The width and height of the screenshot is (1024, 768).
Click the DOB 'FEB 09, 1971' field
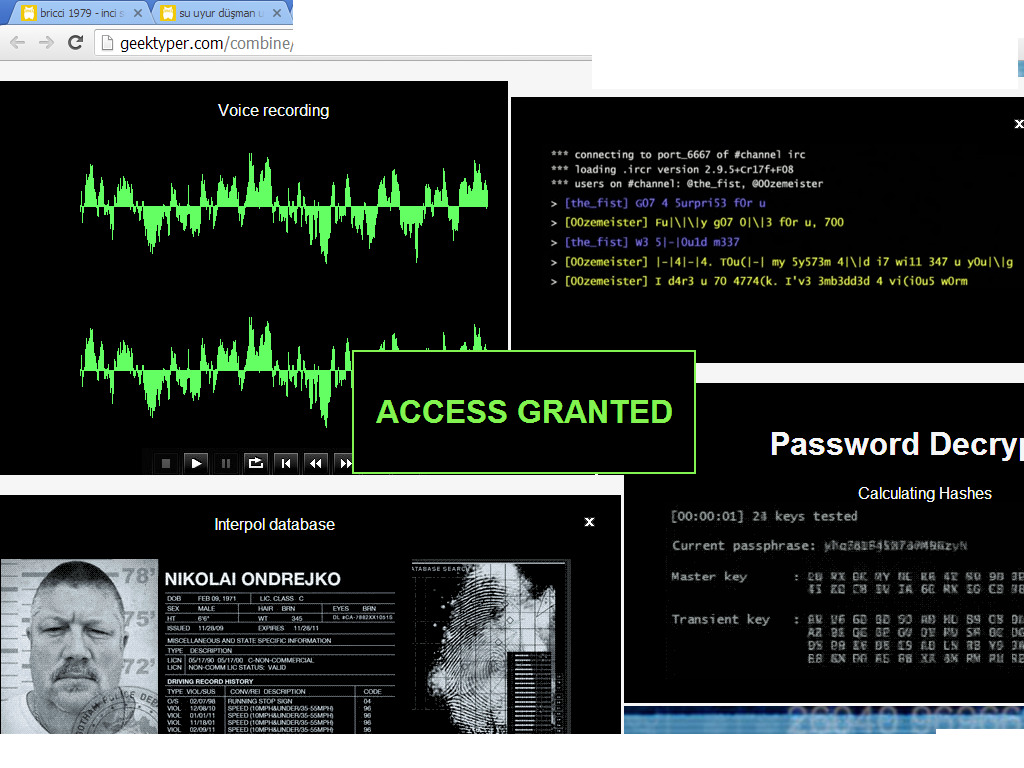coord(217,598)
